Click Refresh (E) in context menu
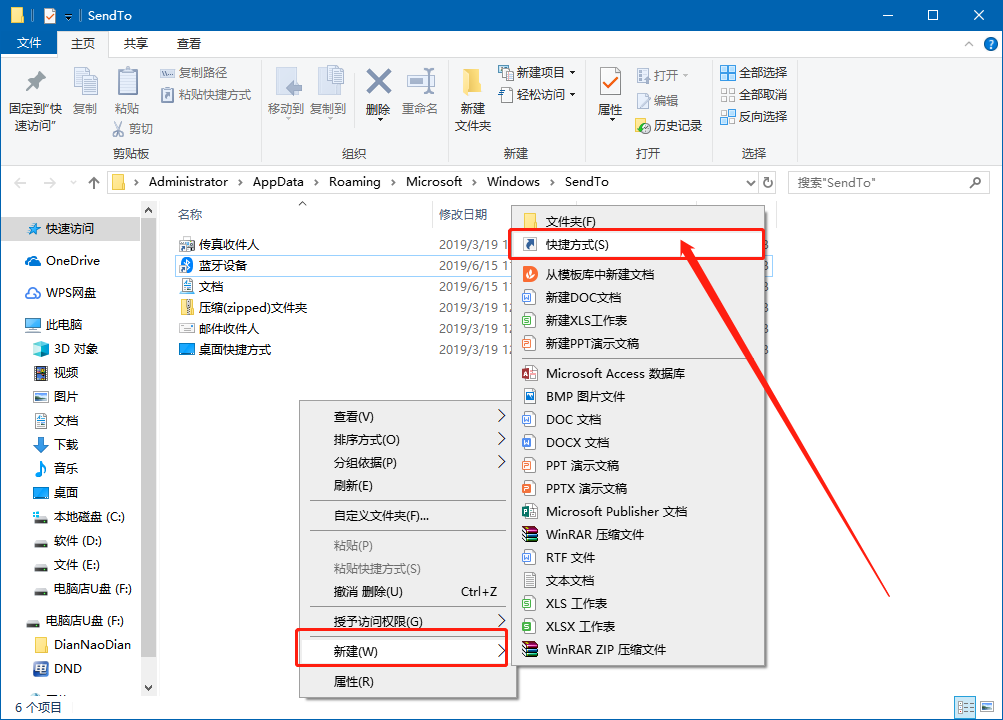The height and width of the screenshot is (720, 1003). click(x=408, y=486)
